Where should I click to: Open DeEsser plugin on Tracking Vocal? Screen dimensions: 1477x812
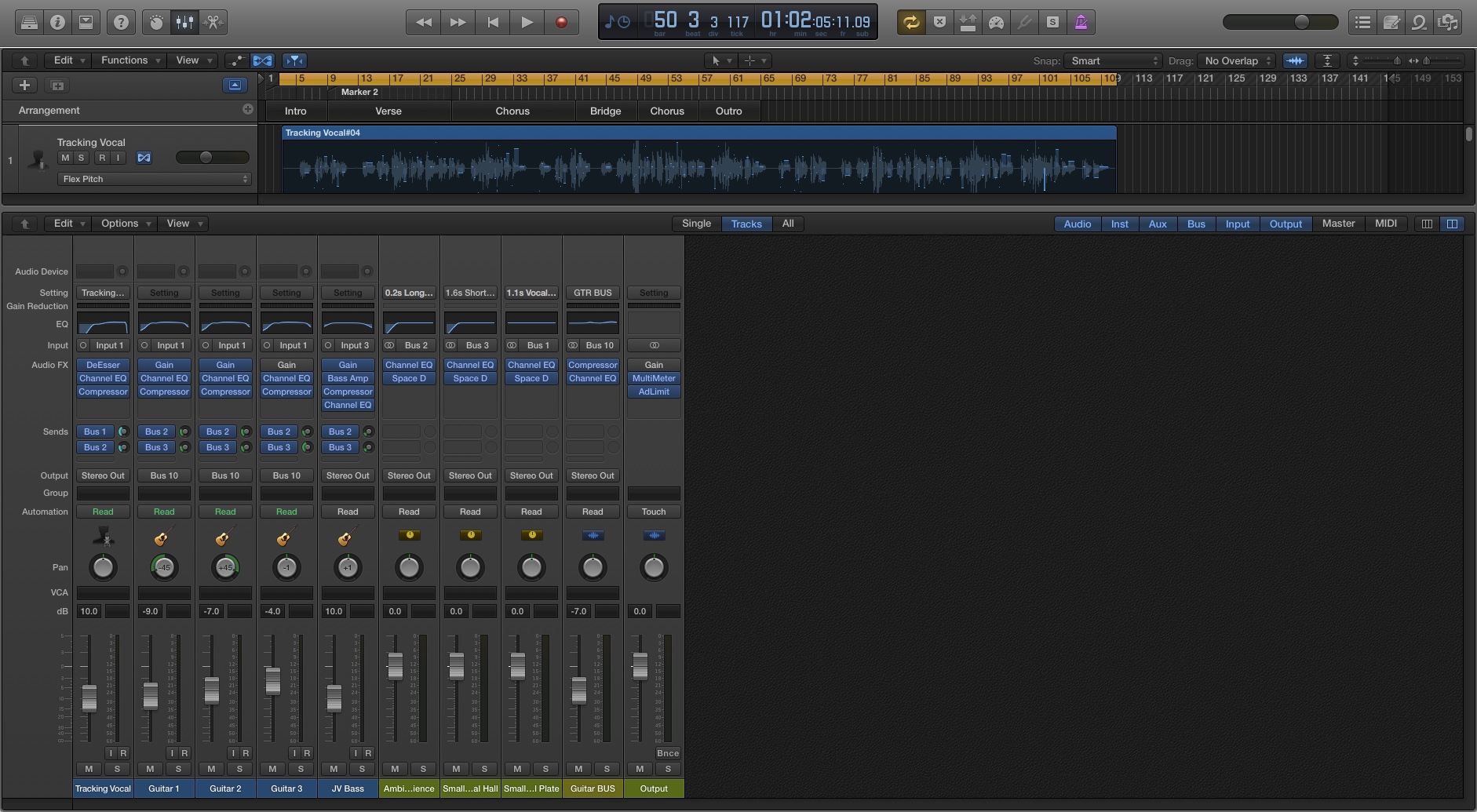(x=103, y=365)
